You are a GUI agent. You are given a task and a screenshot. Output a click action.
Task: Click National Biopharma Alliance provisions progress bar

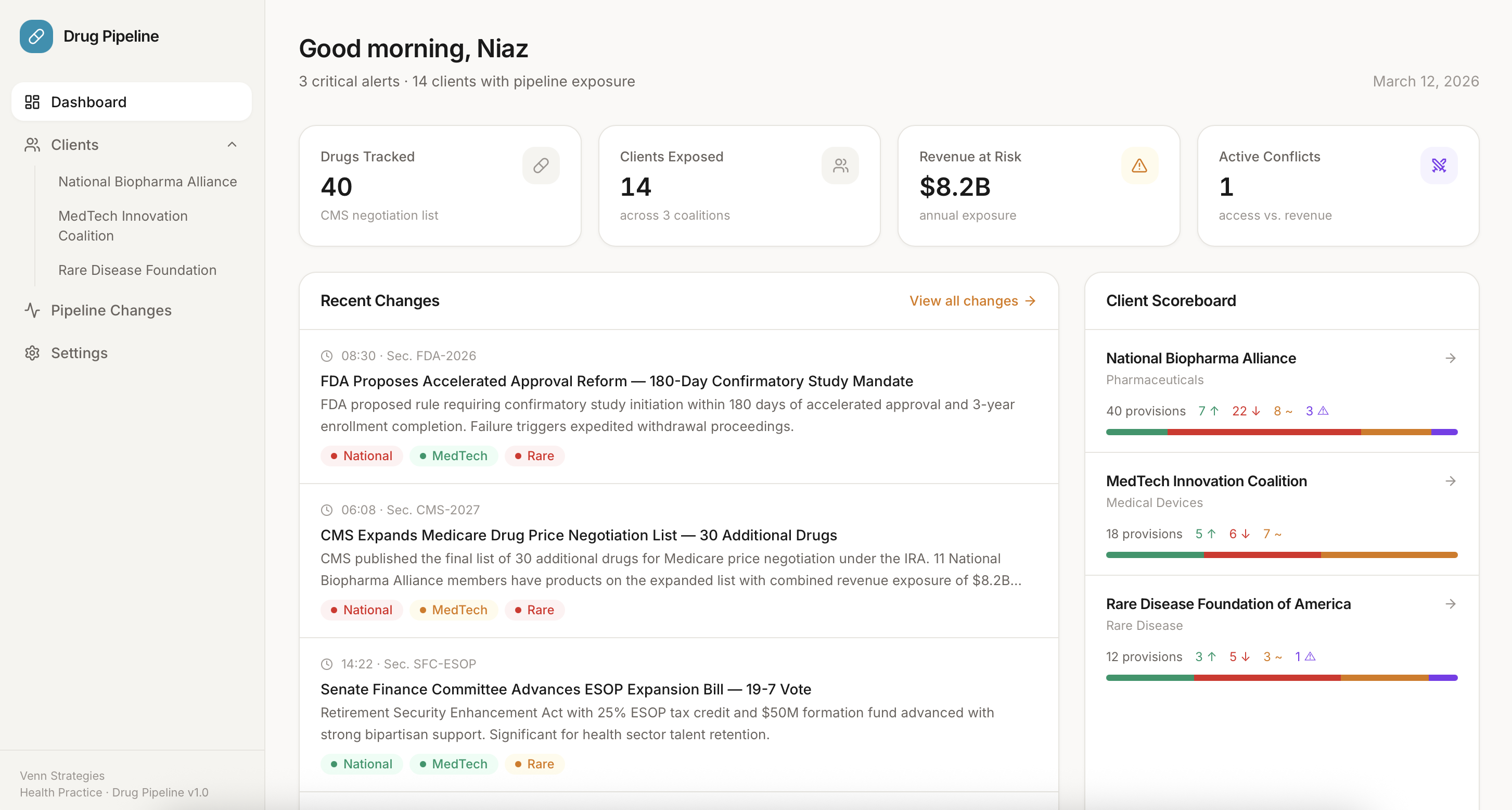coord(1282,432)
